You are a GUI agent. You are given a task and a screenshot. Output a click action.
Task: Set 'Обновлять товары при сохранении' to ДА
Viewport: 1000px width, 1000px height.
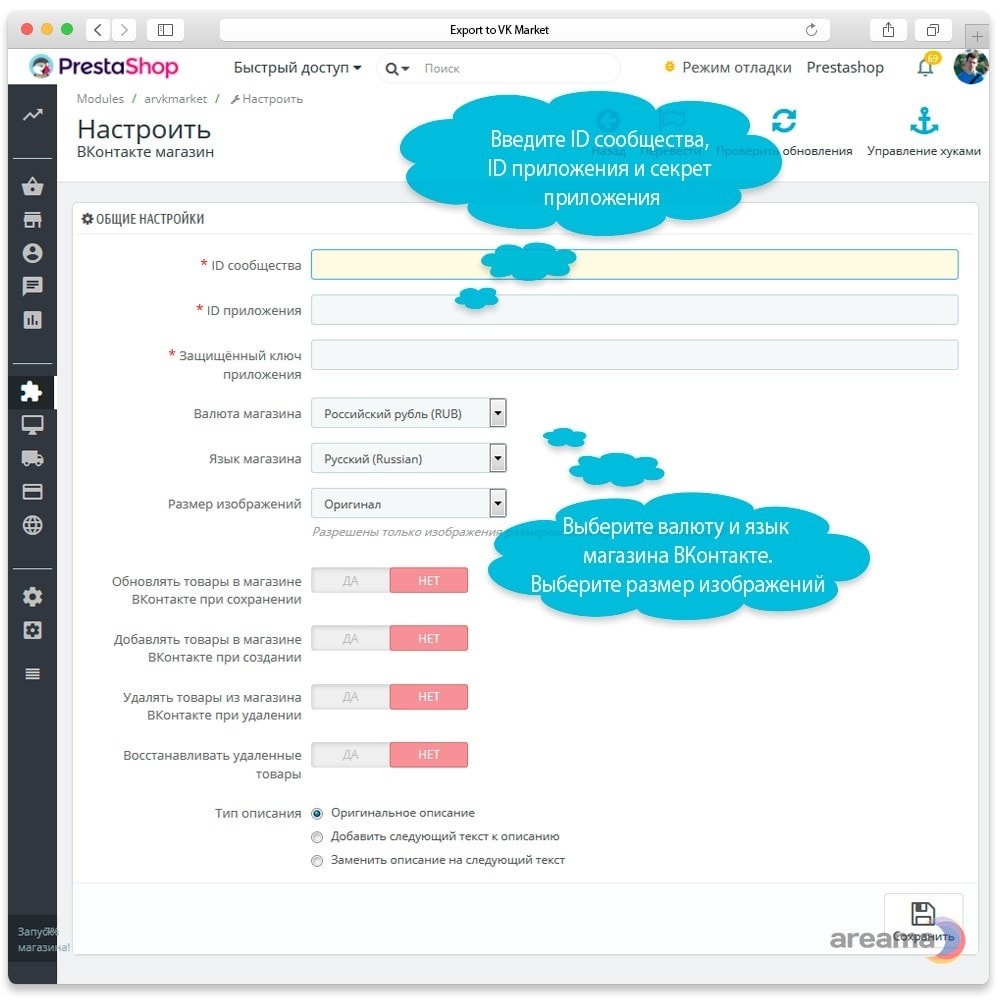point(351,581)
